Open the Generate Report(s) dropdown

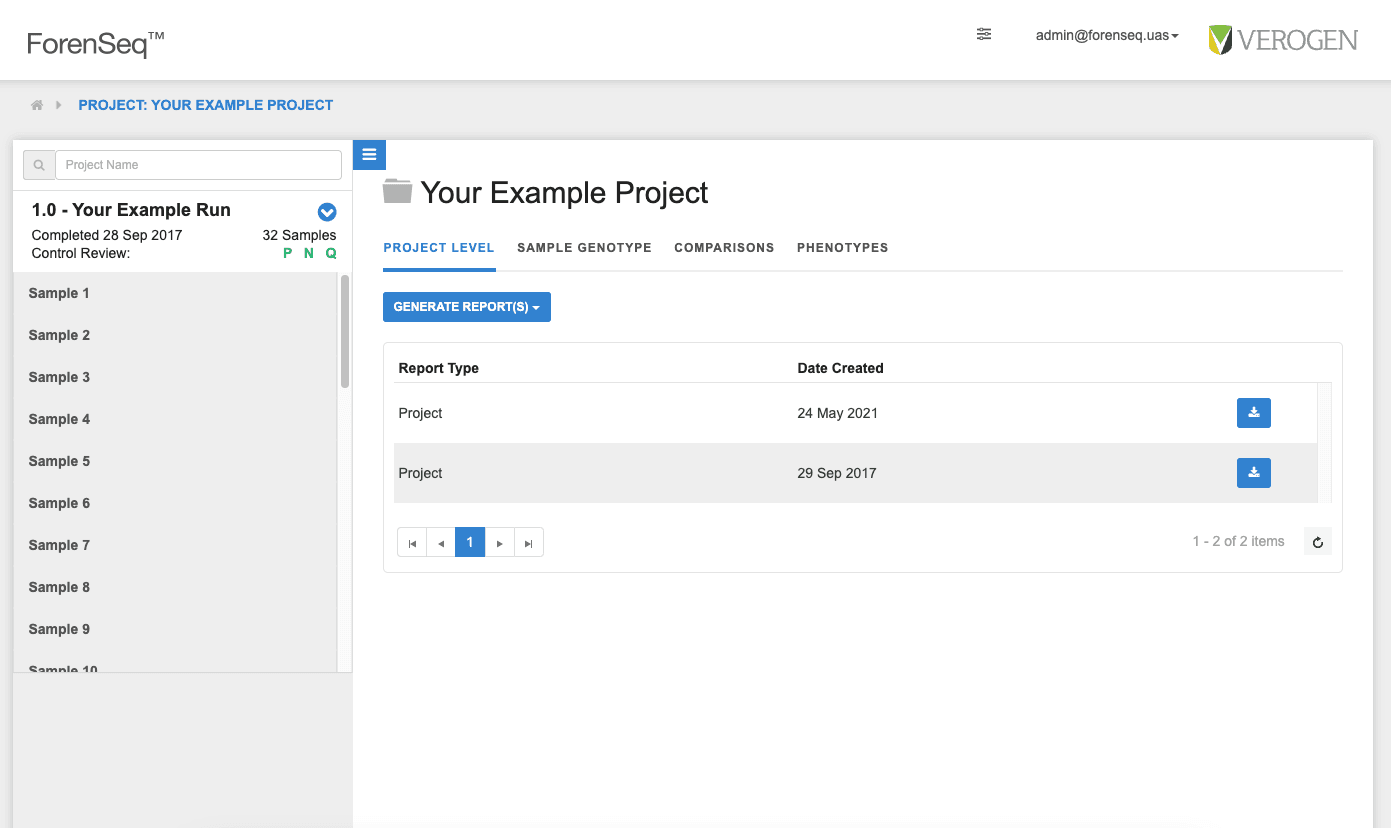[x=467, y=307]
